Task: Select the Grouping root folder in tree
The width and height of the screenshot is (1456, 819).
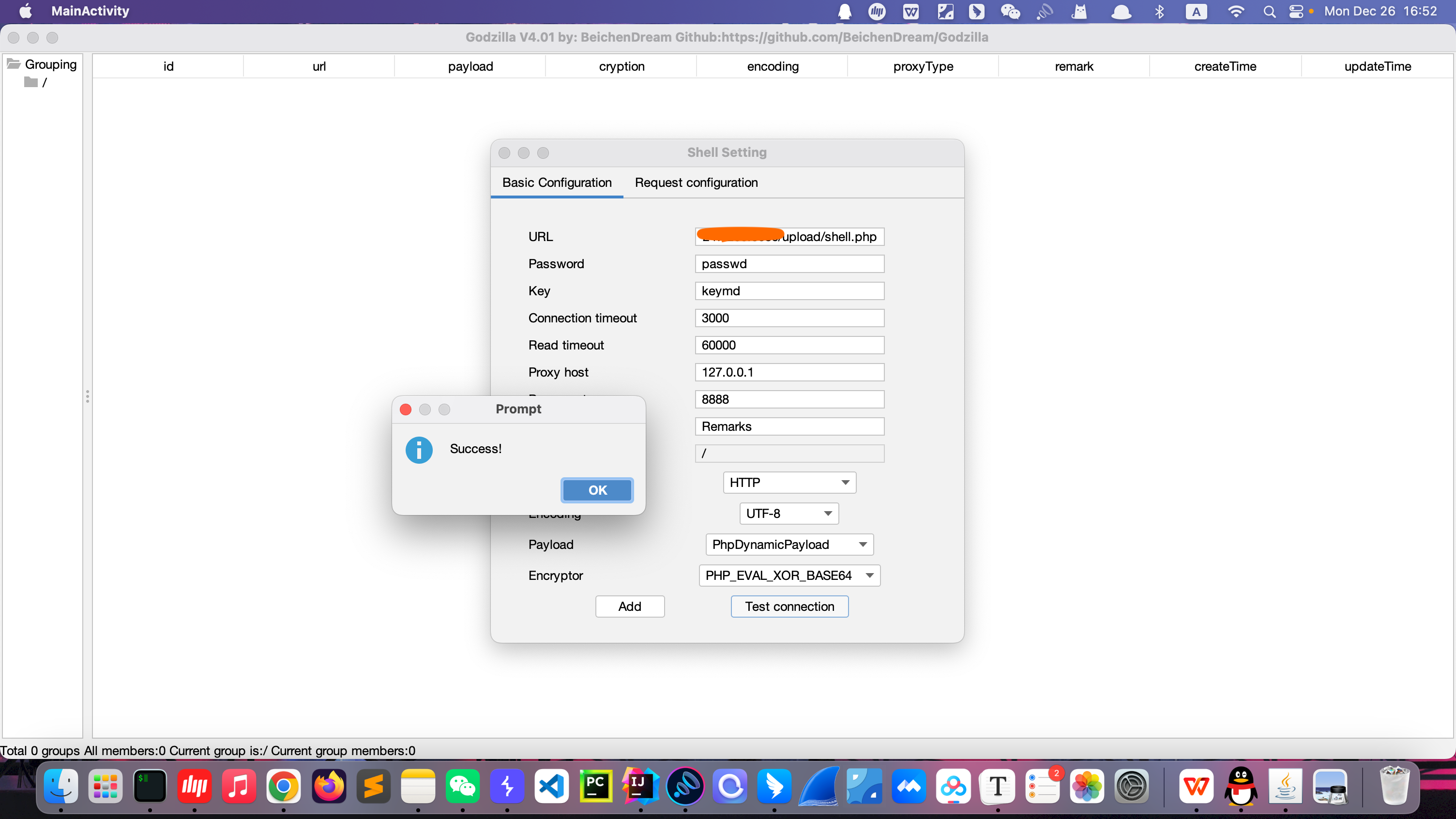Action: 42,64
